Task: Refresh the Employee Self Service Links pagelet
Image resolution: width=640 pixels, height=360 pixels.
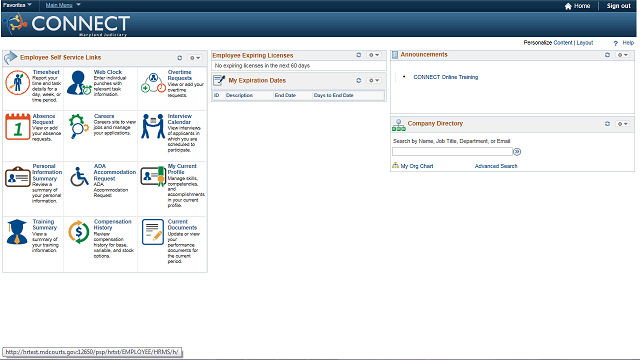Action: click(x=180, y=58)
